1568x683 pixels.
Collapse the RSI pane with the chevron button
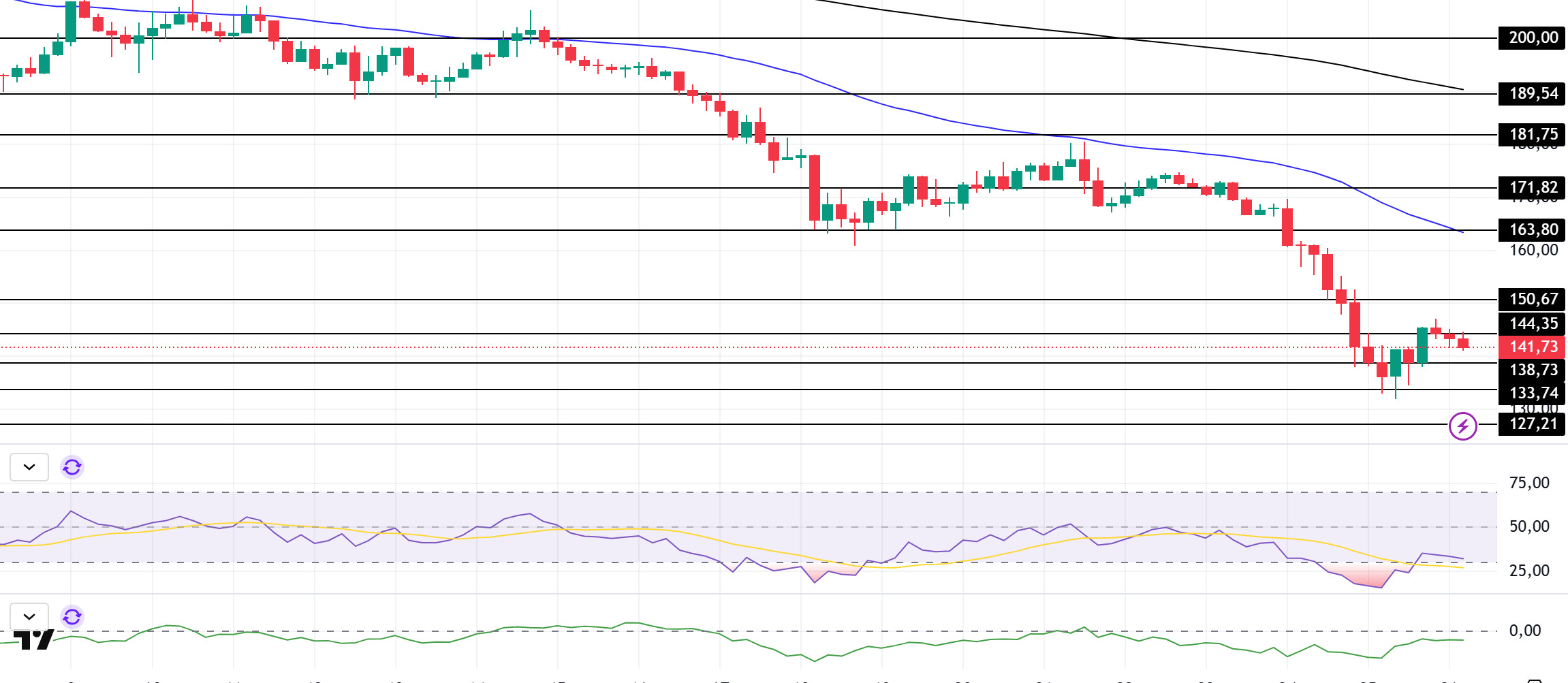point(29,467)
